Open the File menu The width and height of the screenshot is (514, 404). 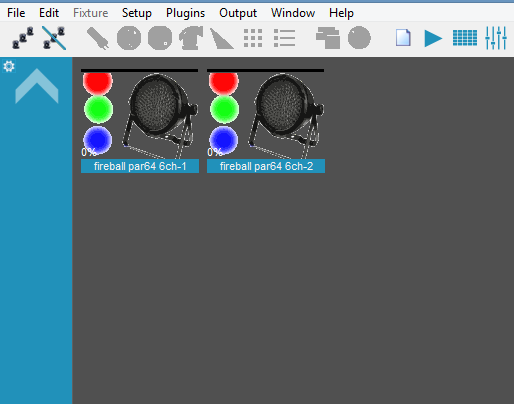click(16, 13)
